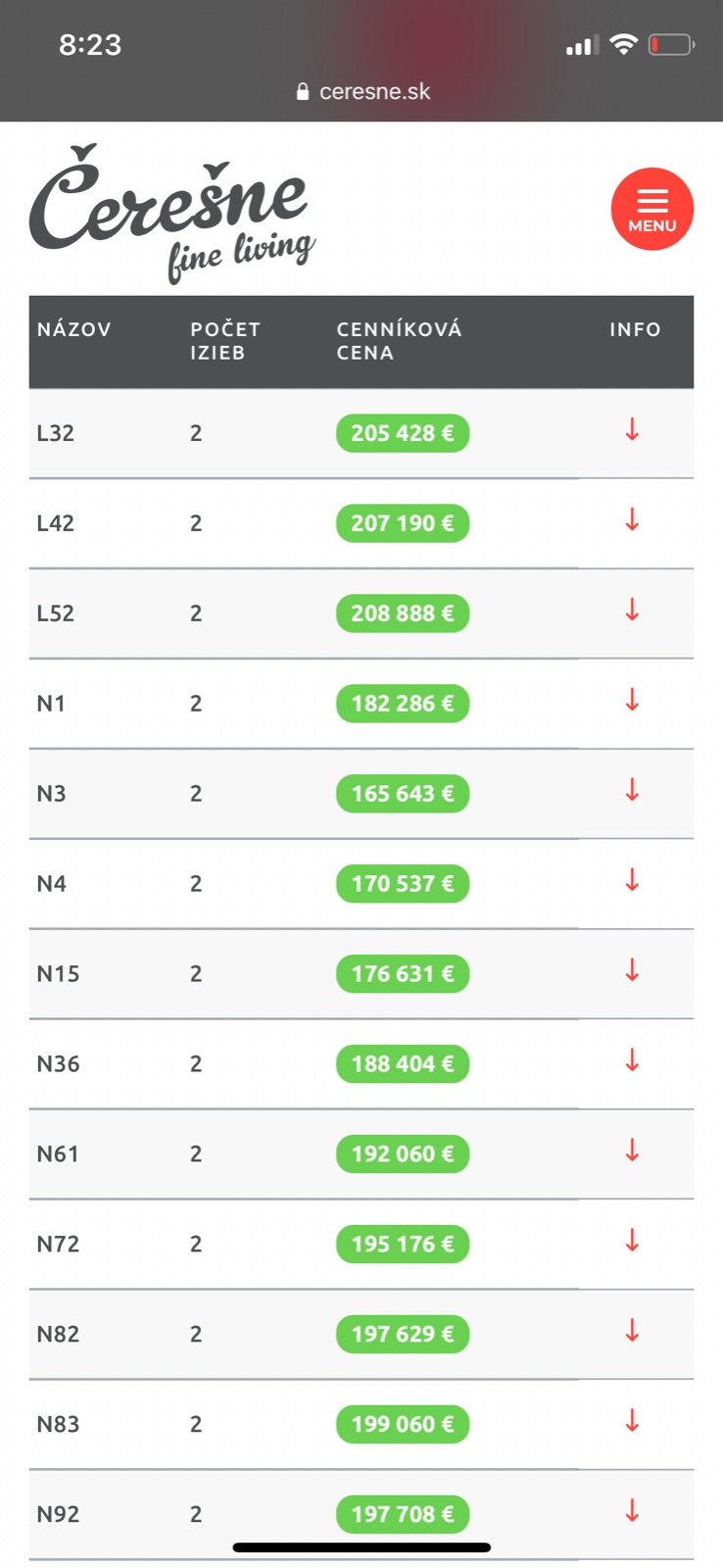Tap the green 170 537 € price badge

[x=403, y=884]
